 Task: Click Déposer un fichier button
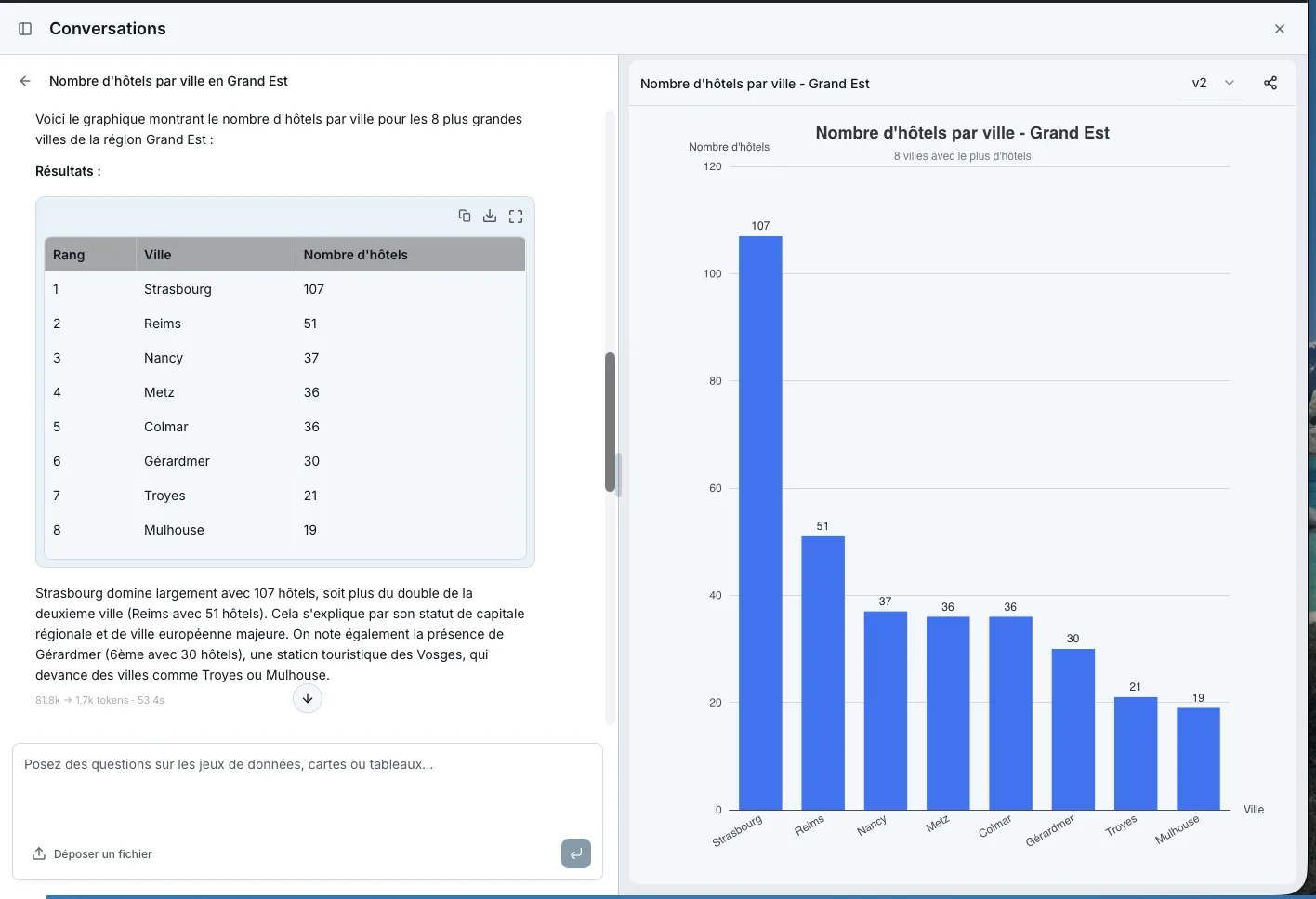[92, 853]
